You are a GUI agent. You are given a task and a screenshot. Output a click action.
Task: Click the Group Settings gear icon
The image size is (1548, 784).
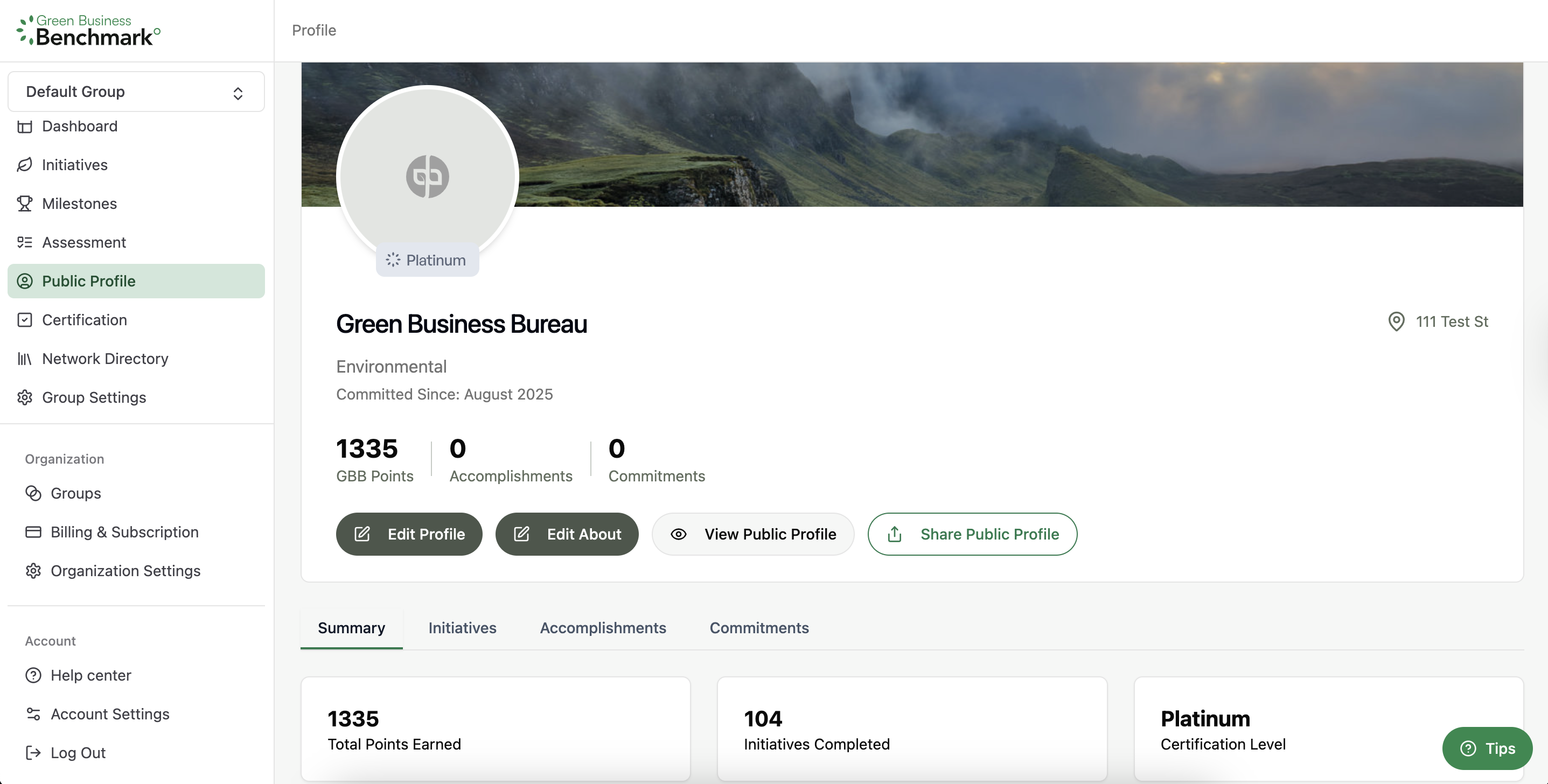point(25,397)
